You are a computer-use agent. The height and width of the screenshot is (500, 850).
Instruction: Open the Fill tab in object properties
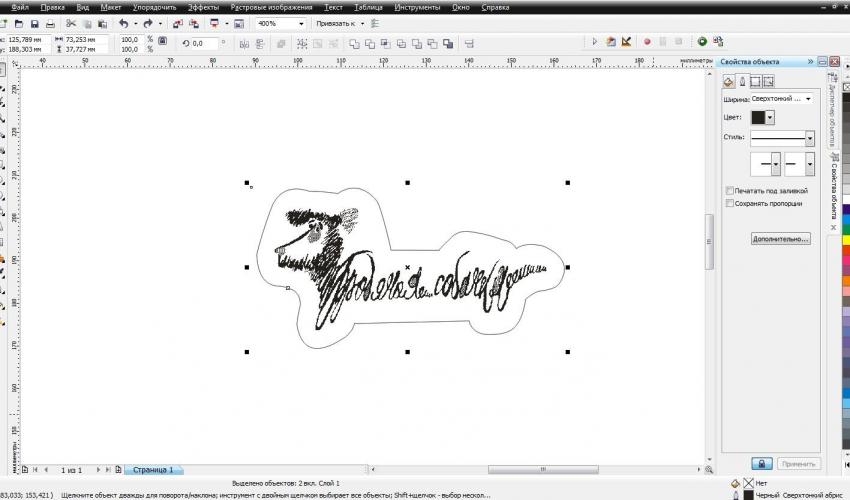(x=728, y=81)
